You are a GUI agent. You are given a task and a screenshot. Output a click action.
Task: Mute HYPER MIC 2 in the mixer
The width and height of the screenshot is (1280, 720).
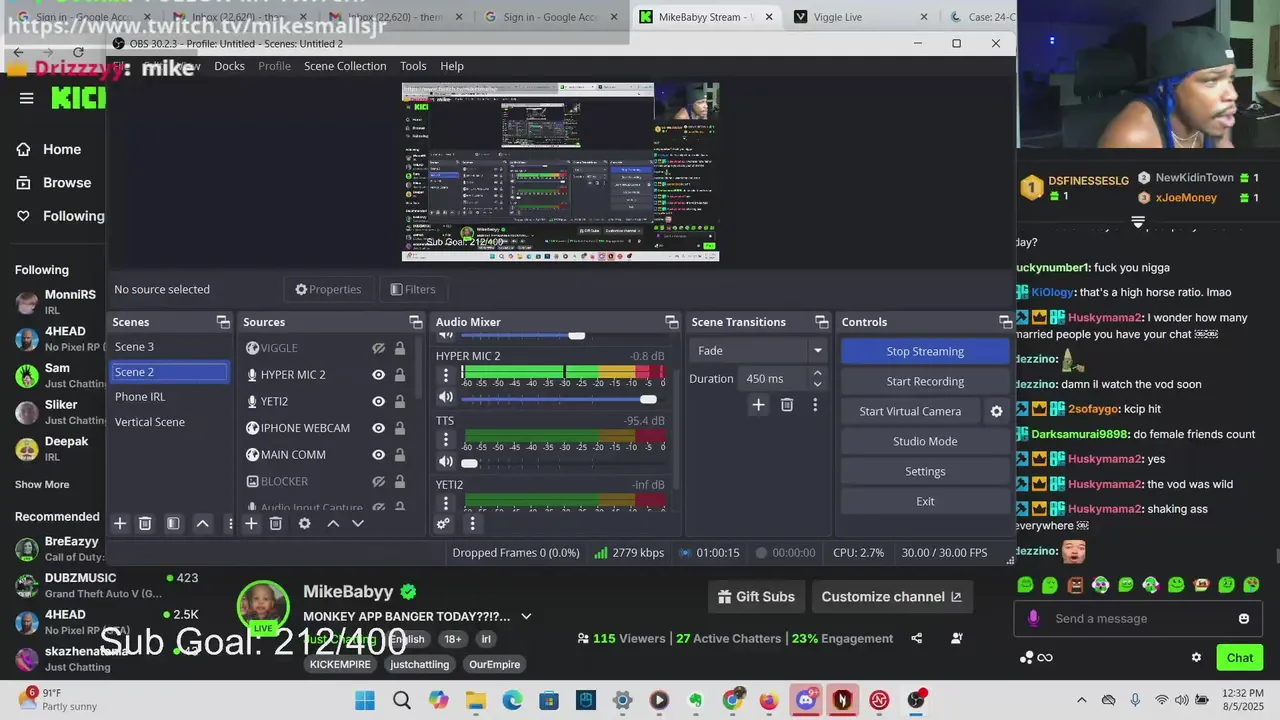[446, 397]
